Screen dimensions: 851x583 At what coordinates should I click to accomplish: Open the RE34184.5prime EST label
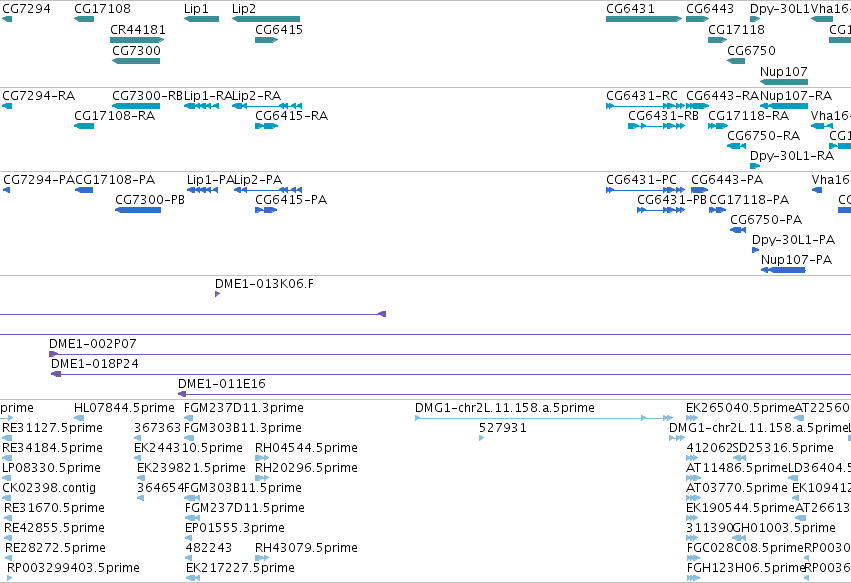click(x=53, y=448)
